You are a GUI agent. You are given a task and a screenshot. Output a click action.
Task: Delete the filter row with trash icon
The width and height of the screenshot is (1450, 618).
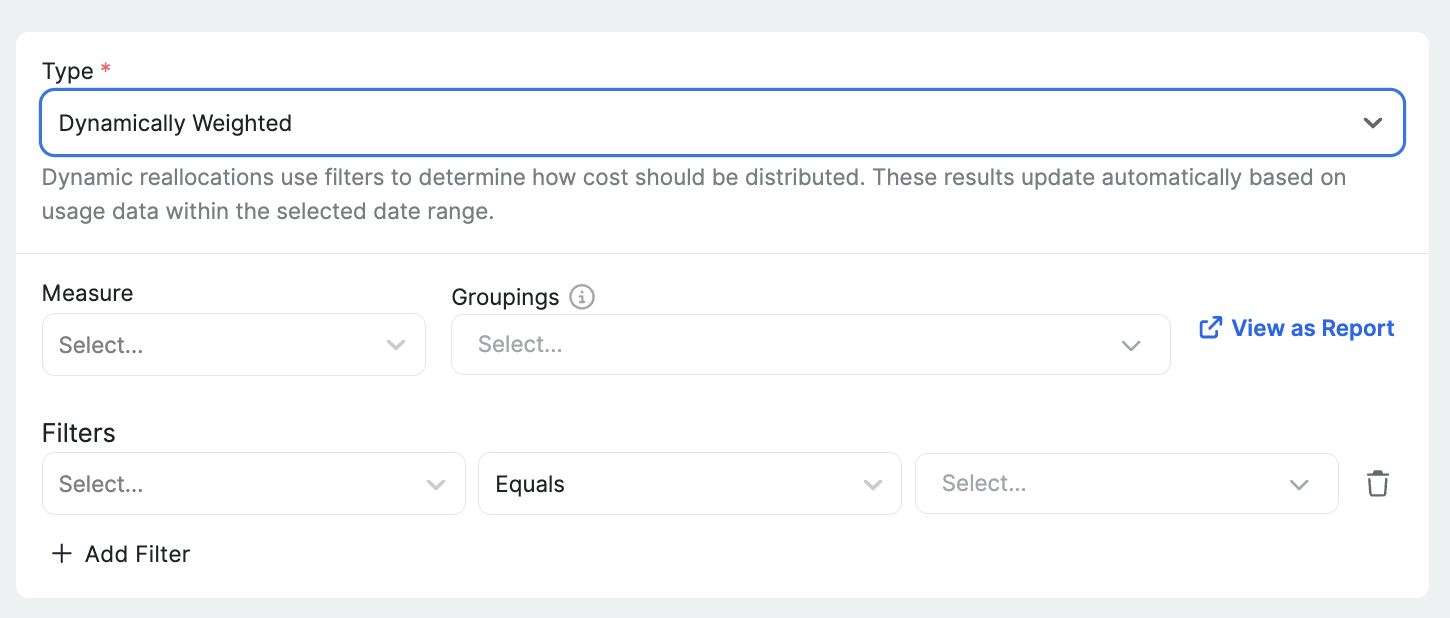click(x=1378, y=484)
